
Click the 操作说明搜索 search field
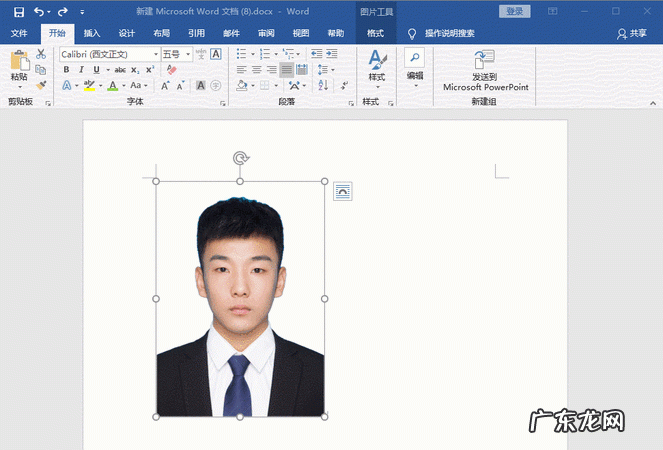449,33
